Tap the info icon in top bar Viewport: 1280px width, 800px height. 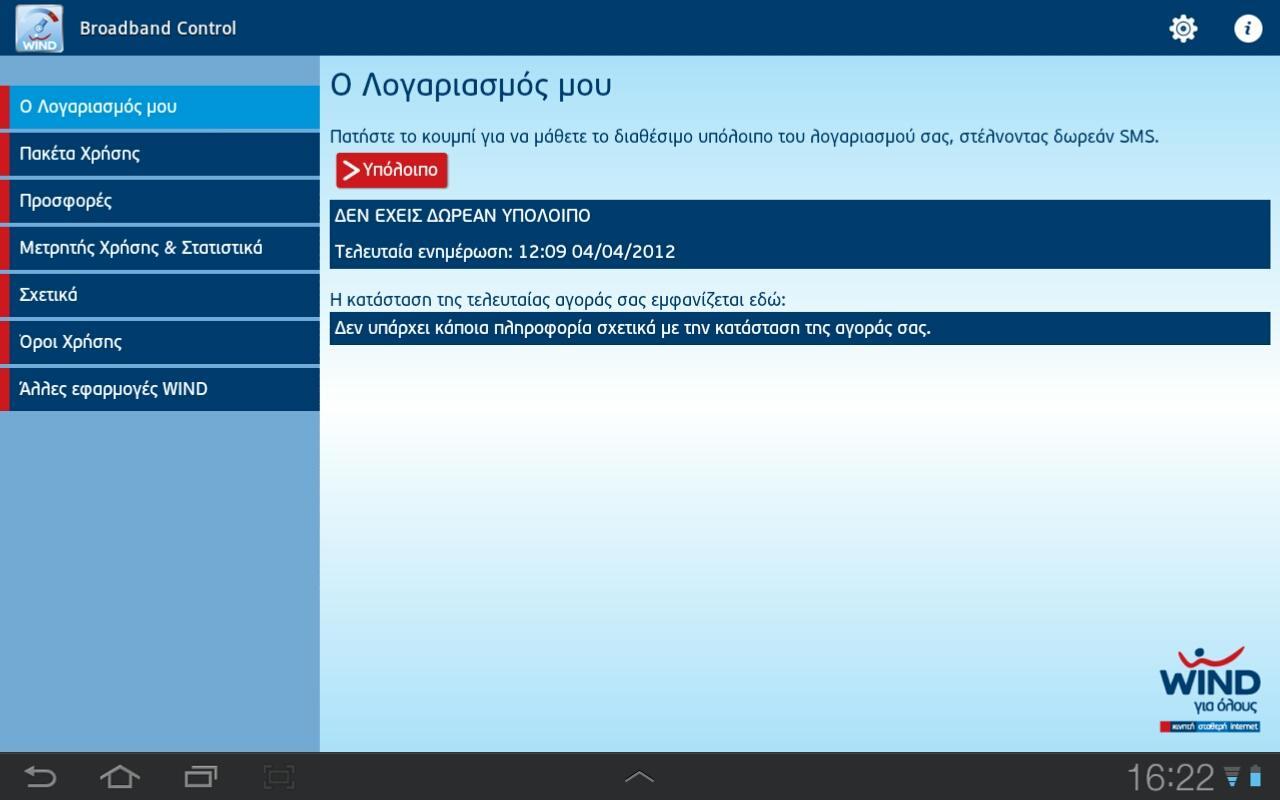[x=1247, y=28]
